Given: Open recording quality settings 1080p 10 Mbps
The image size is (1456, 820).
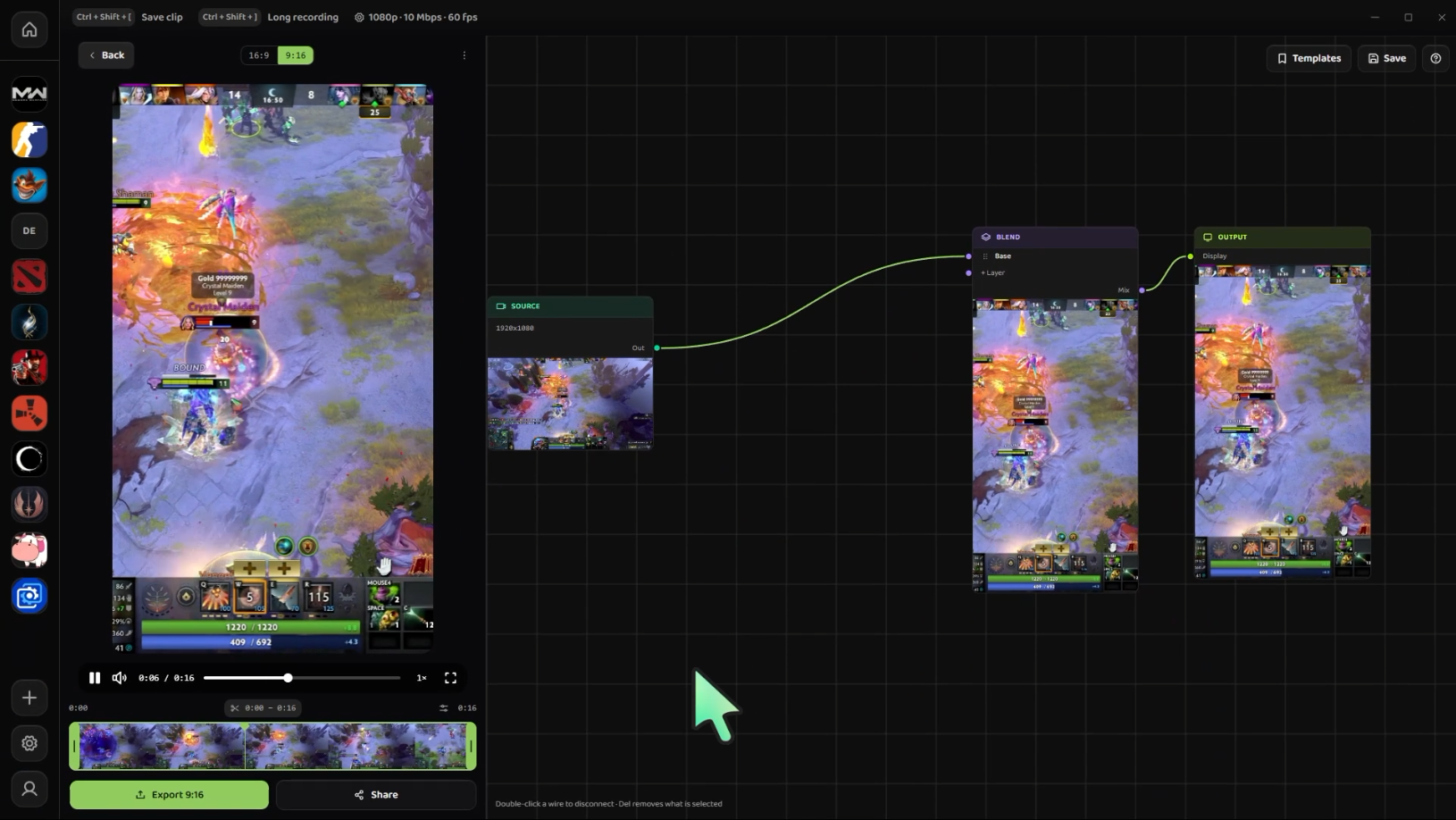Looking at the screenshot, I should pyautogui.click(x=416, y=17).
